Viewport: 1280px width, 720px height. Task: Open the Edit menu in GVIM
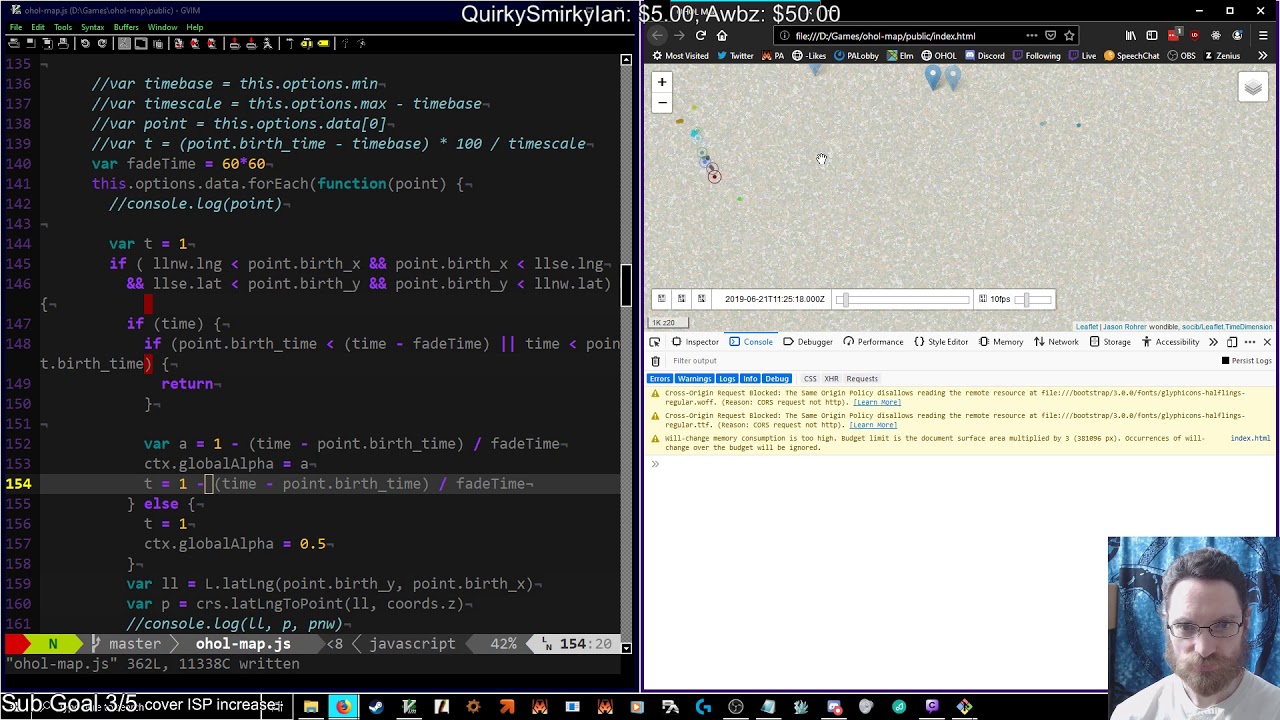pos(38,27)
